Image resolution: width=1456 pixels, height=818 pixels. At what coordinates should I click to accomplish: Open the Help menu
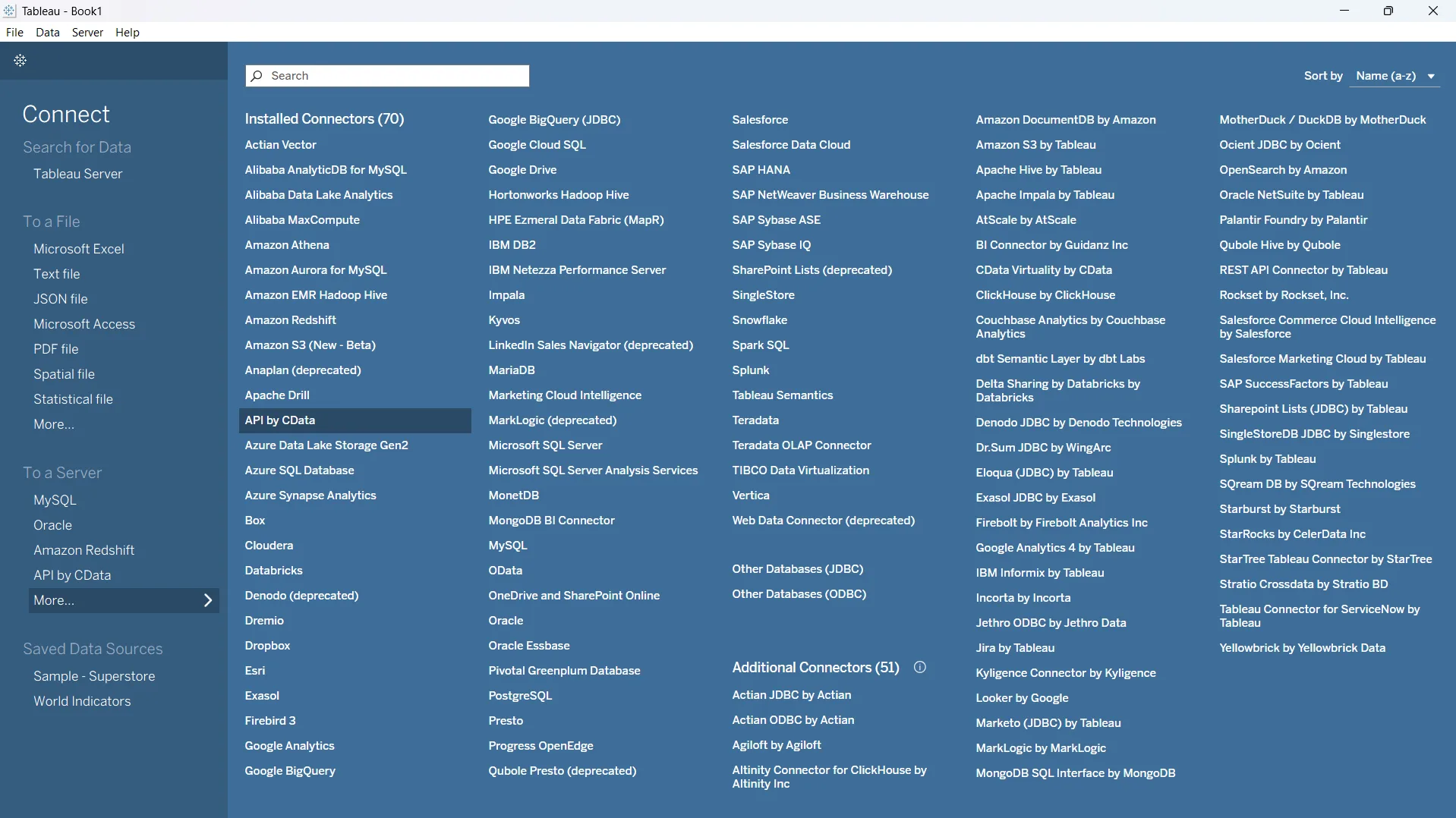pyautogui.click(x=128, y=33)
